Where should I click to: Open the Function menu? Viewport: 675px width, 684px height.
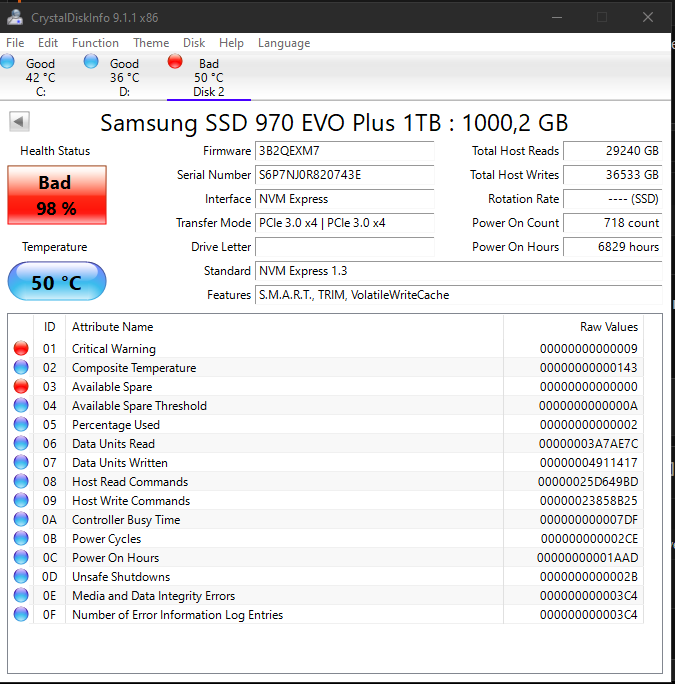click(95, 43)
